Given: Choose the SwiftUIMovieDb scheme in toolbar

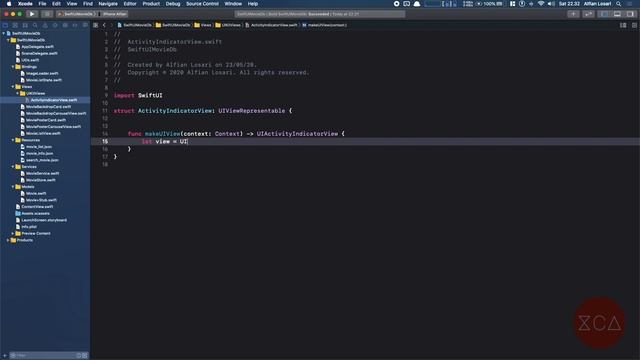Looking at the screenshot, I should point(76,14).
